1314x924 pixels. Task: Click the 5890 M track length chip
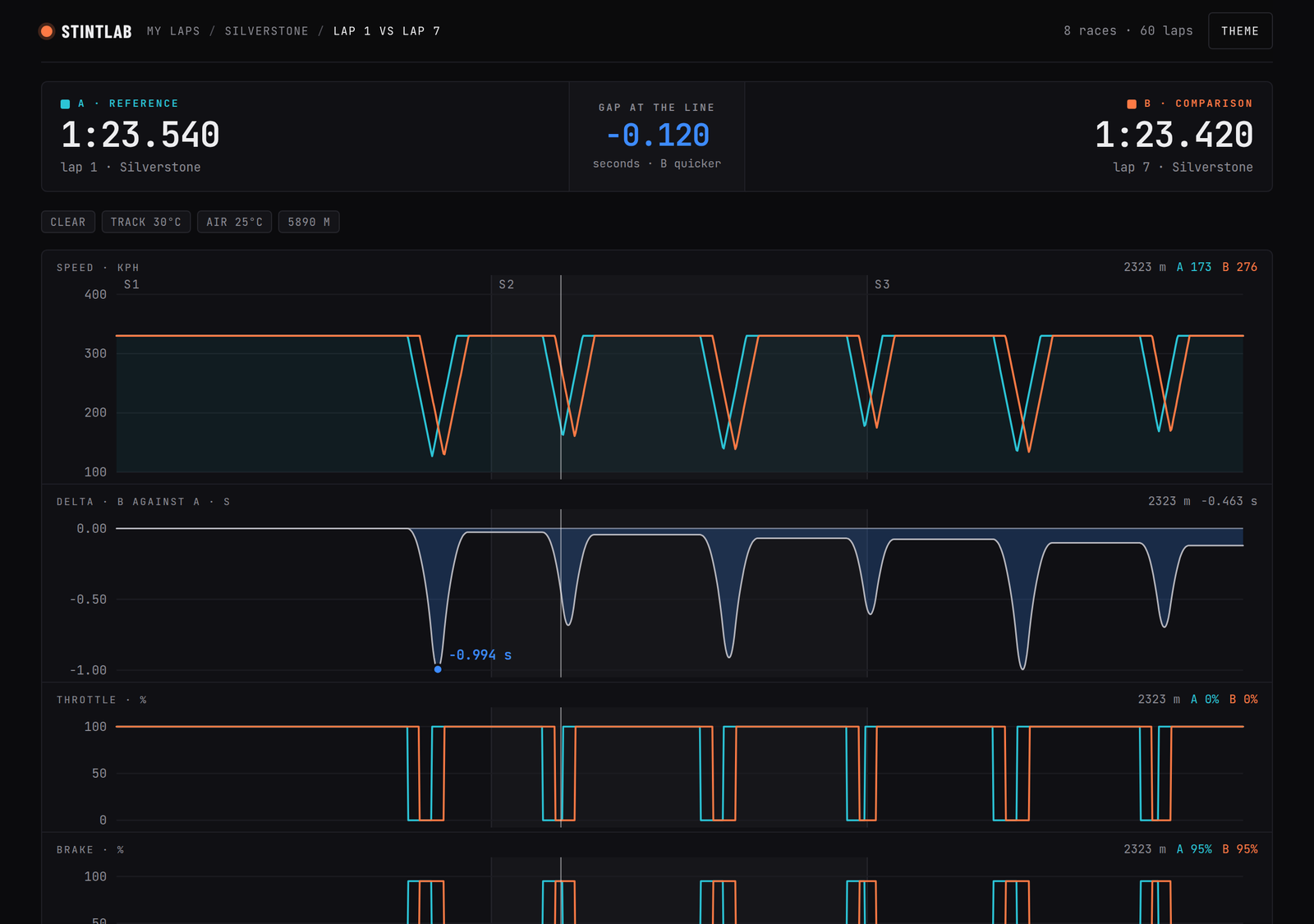tap(309, 222)
